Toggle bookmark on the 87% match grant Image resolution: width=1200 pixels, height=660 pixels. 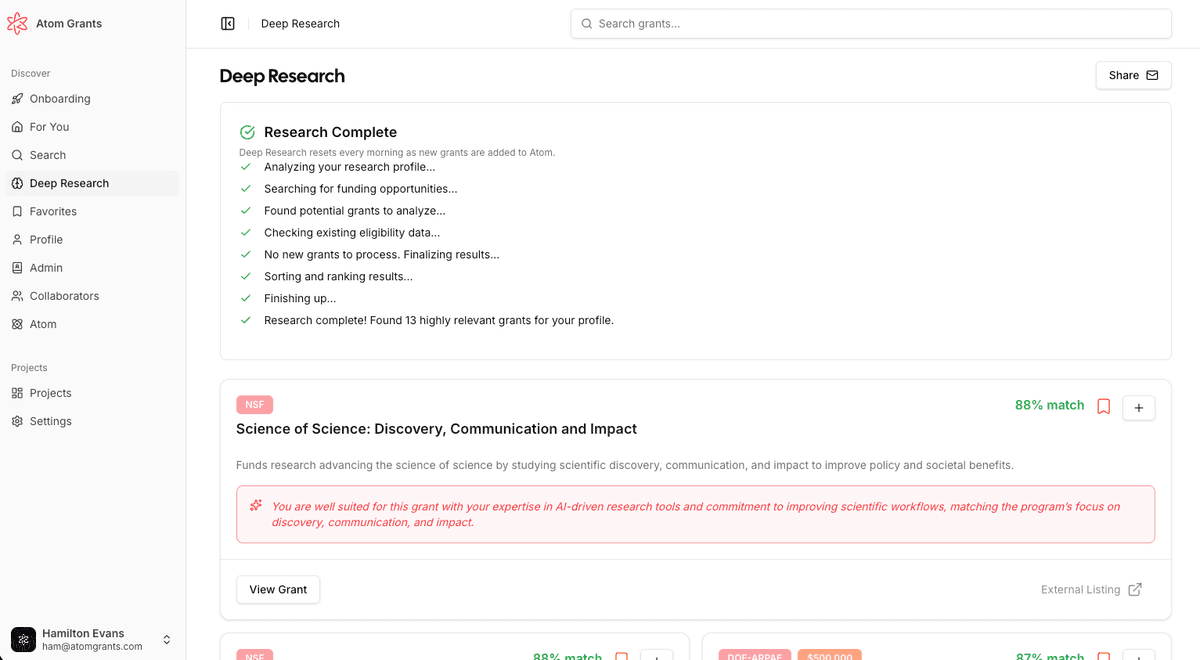pyautogui.click(x=1104, y=655)
